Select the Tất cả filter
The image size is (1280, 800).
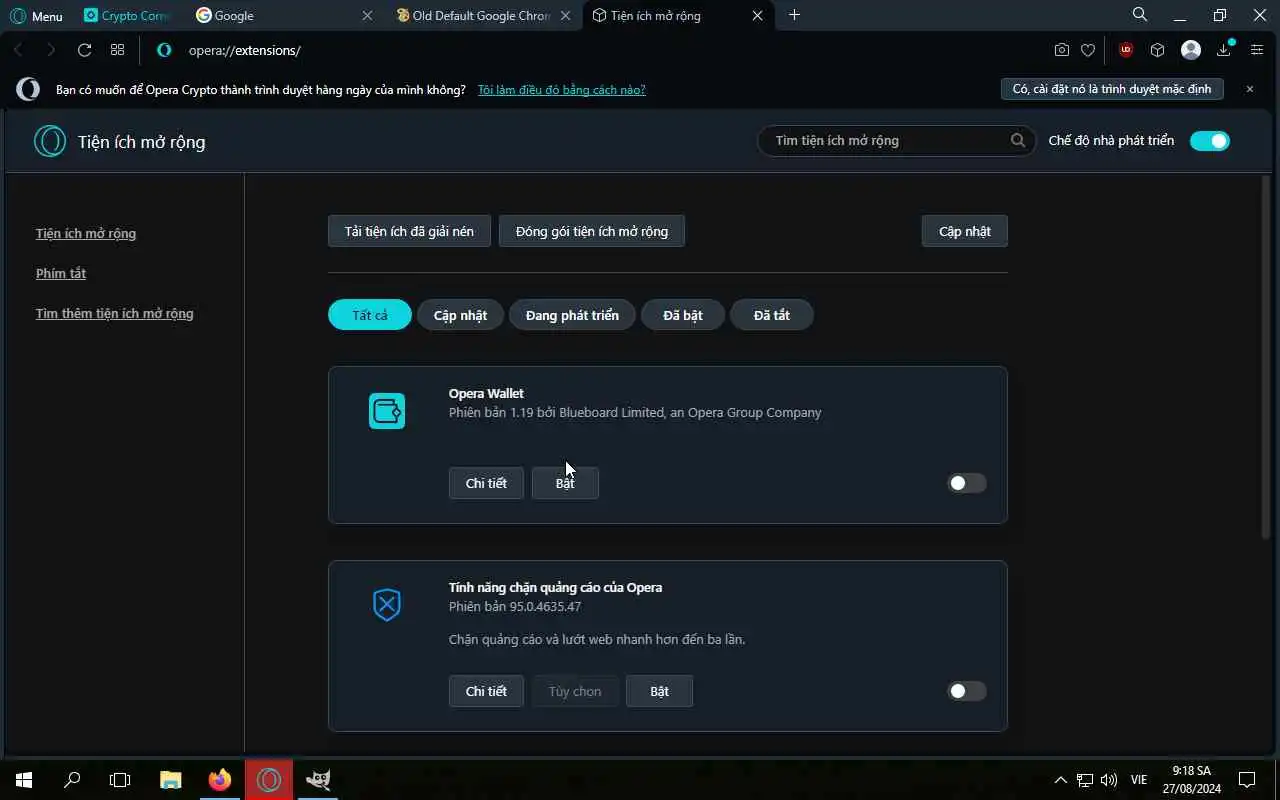pyautogui.click(x=370, y=315)
